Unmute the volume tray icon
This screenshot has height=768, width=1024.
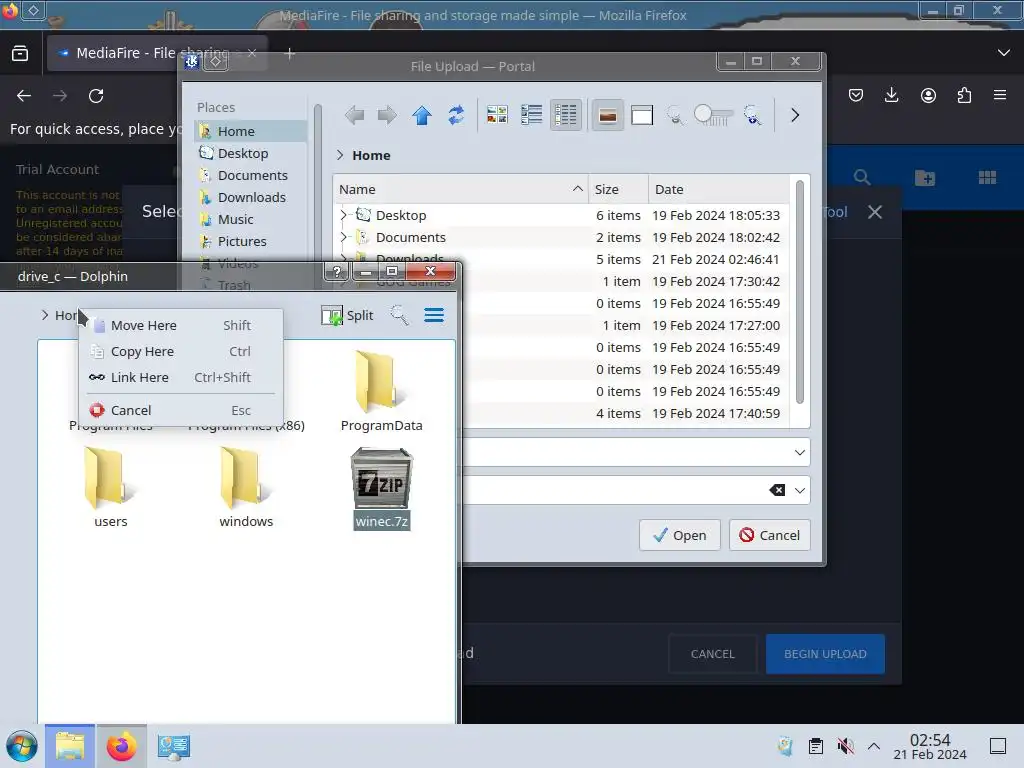point(845,746)
